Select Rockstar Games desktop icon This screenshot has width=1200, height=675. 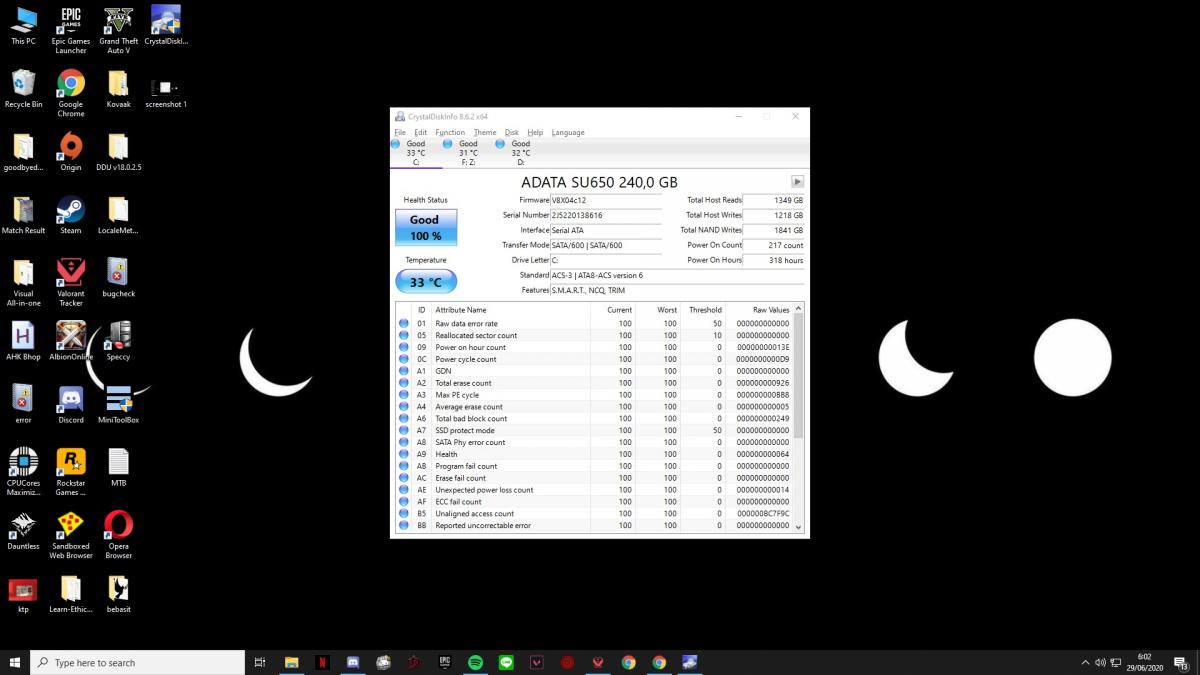coord(71,472)
